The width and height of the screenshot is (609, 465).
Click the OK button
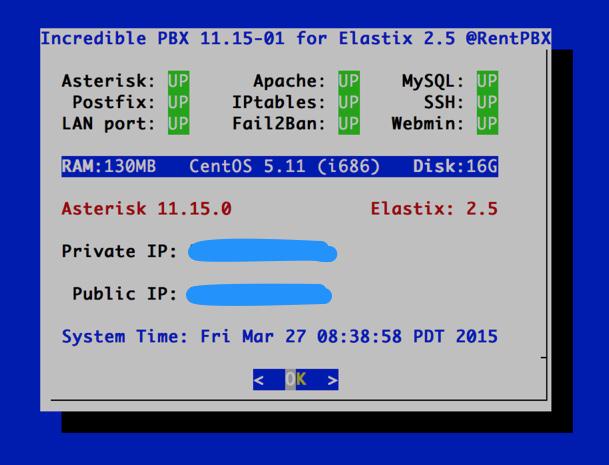[296, 380]
